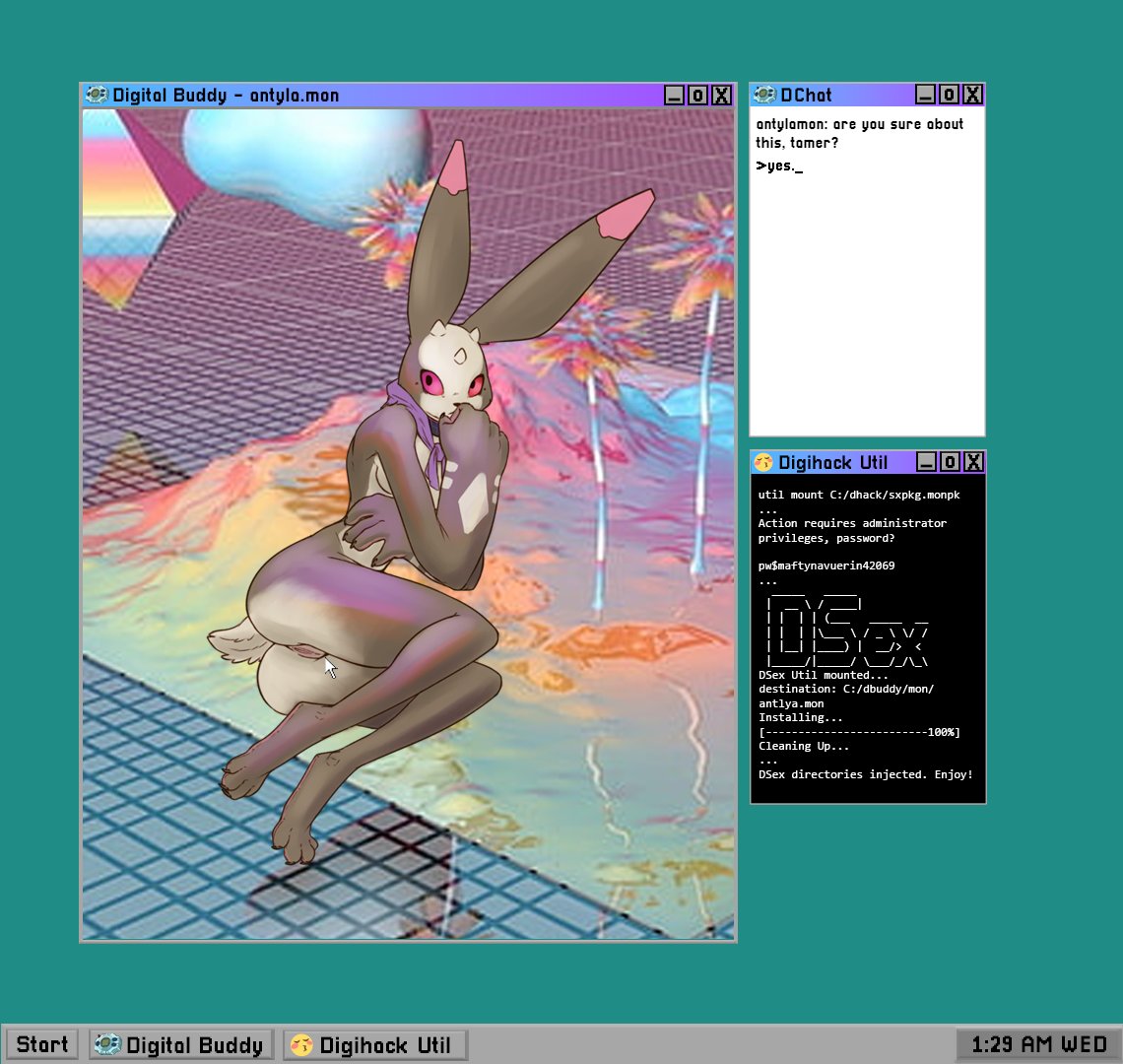The image size is (1123, 1064).
Task: Minimize the DChat window
Action: tap(925, 95)
